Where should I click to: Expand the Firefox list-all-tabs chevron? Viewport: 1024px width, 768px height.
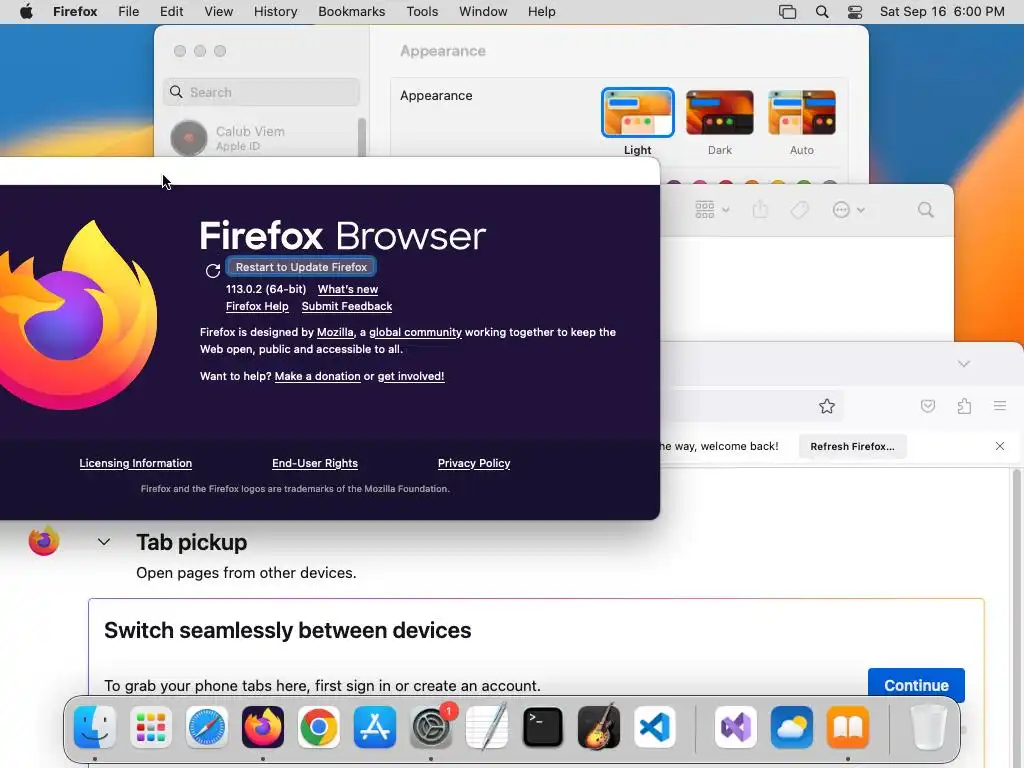[x=964, y=364]
